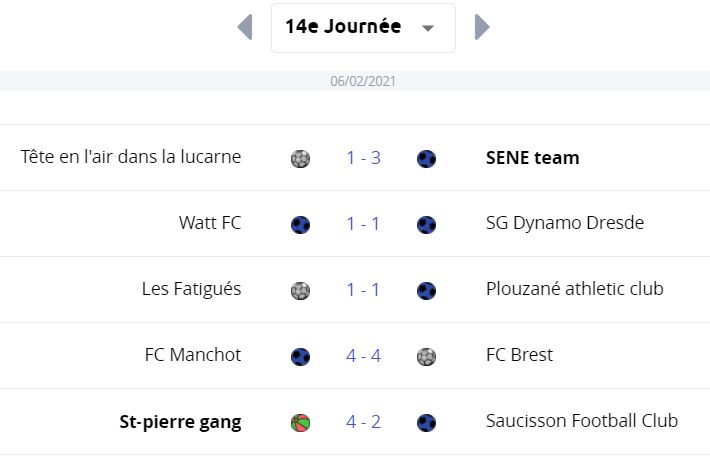Click Les Fatigués' grey ball logo
Screen dimensions: 710x460
pos(300,291)
